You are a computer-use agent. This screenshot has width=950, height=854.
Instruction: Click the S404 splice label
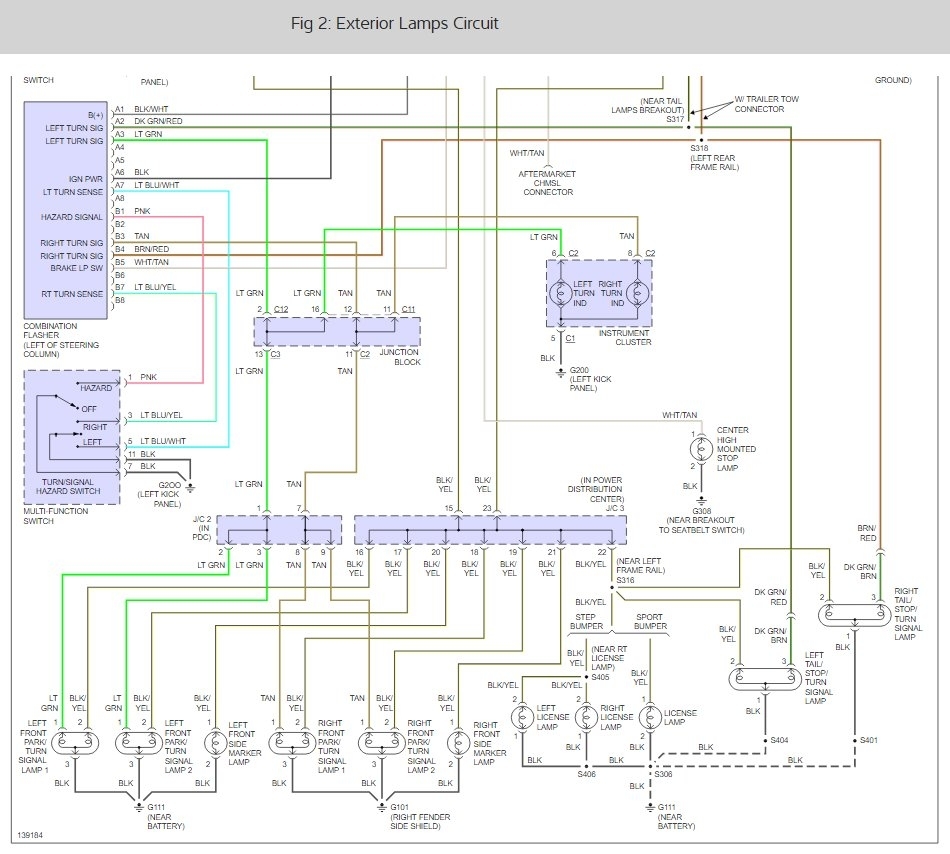point(779,740)
